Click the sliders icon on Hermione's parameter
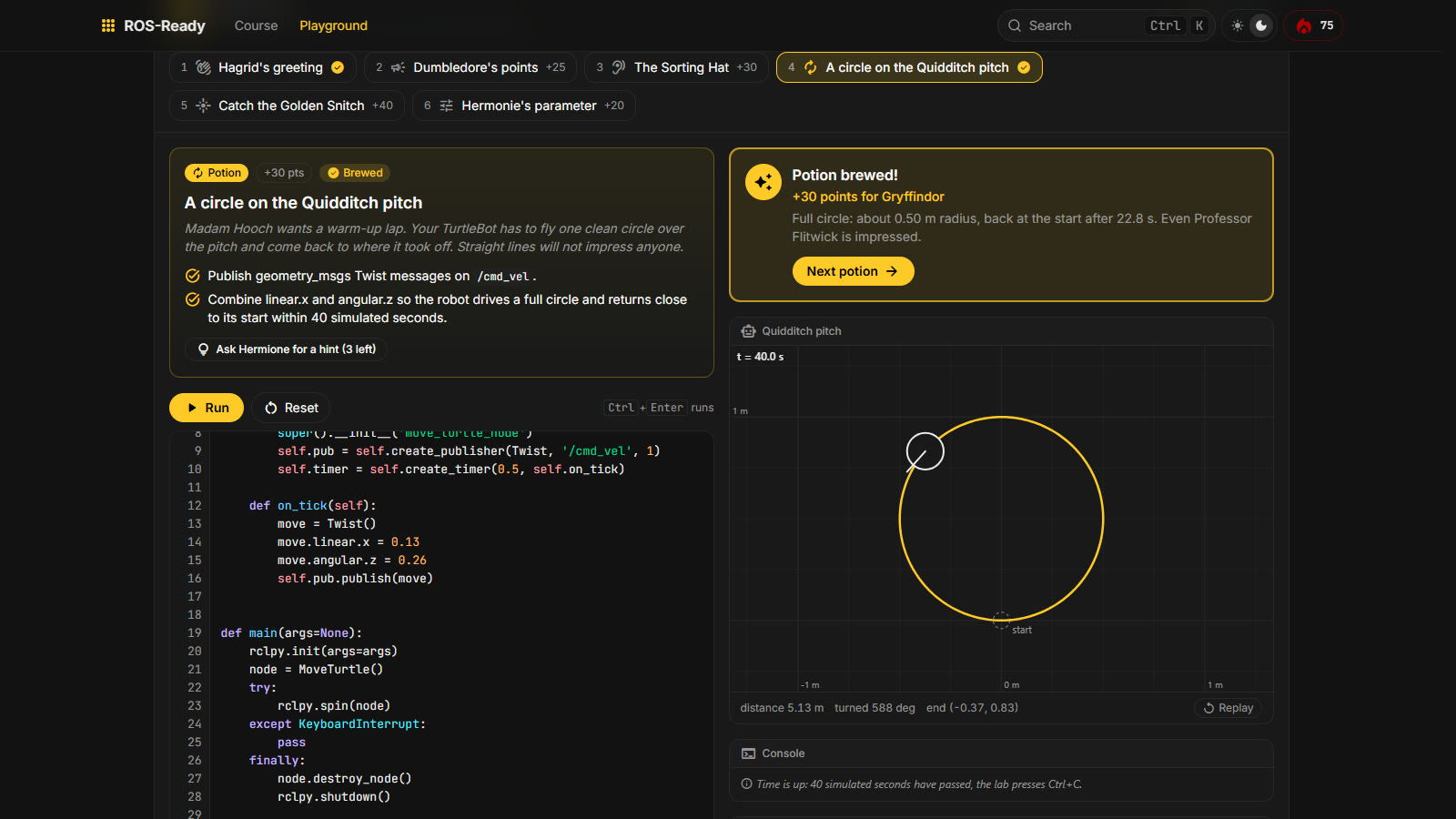Viewport: 1456px width, 819px height. click(x=446, y=106)
